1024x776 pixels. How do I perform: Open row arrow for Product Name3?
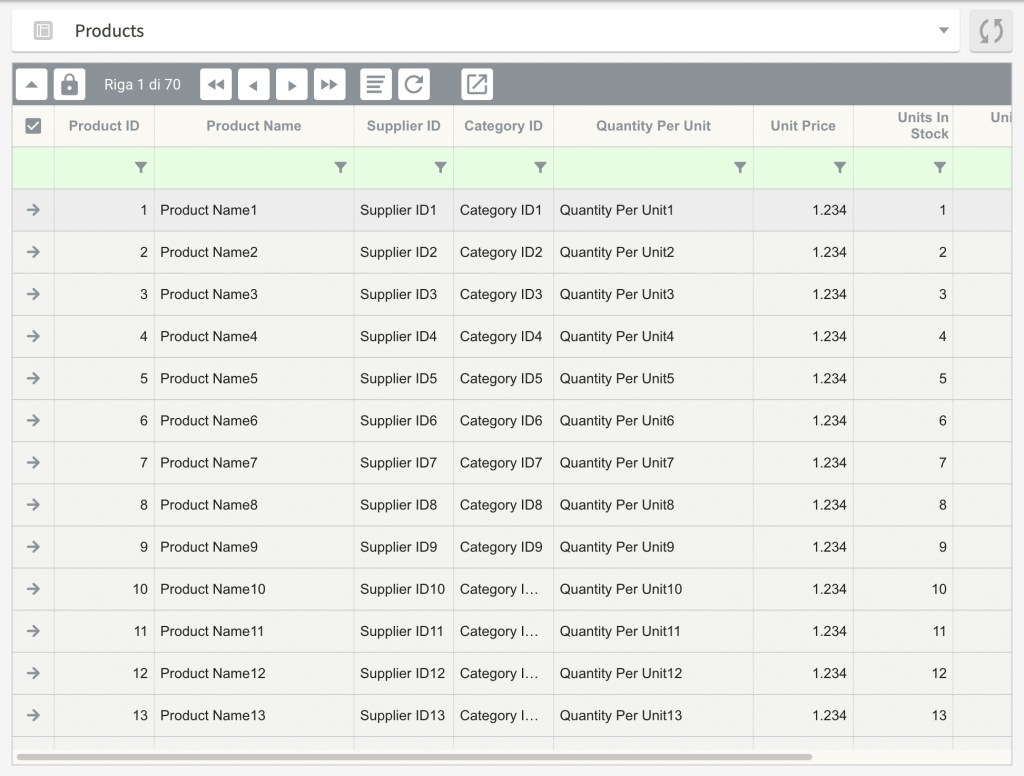pos(33,294)
